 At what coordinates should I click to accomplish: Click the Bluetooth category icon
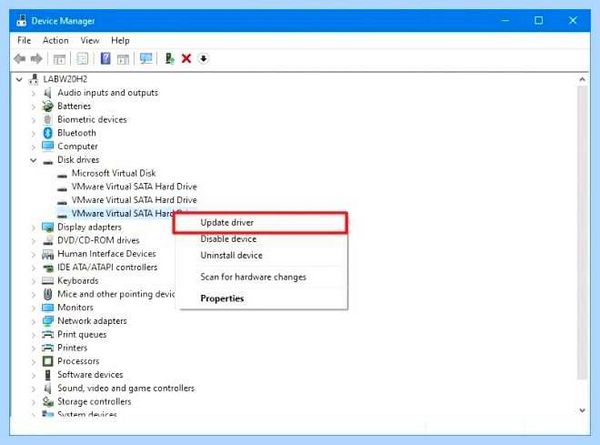47,133
